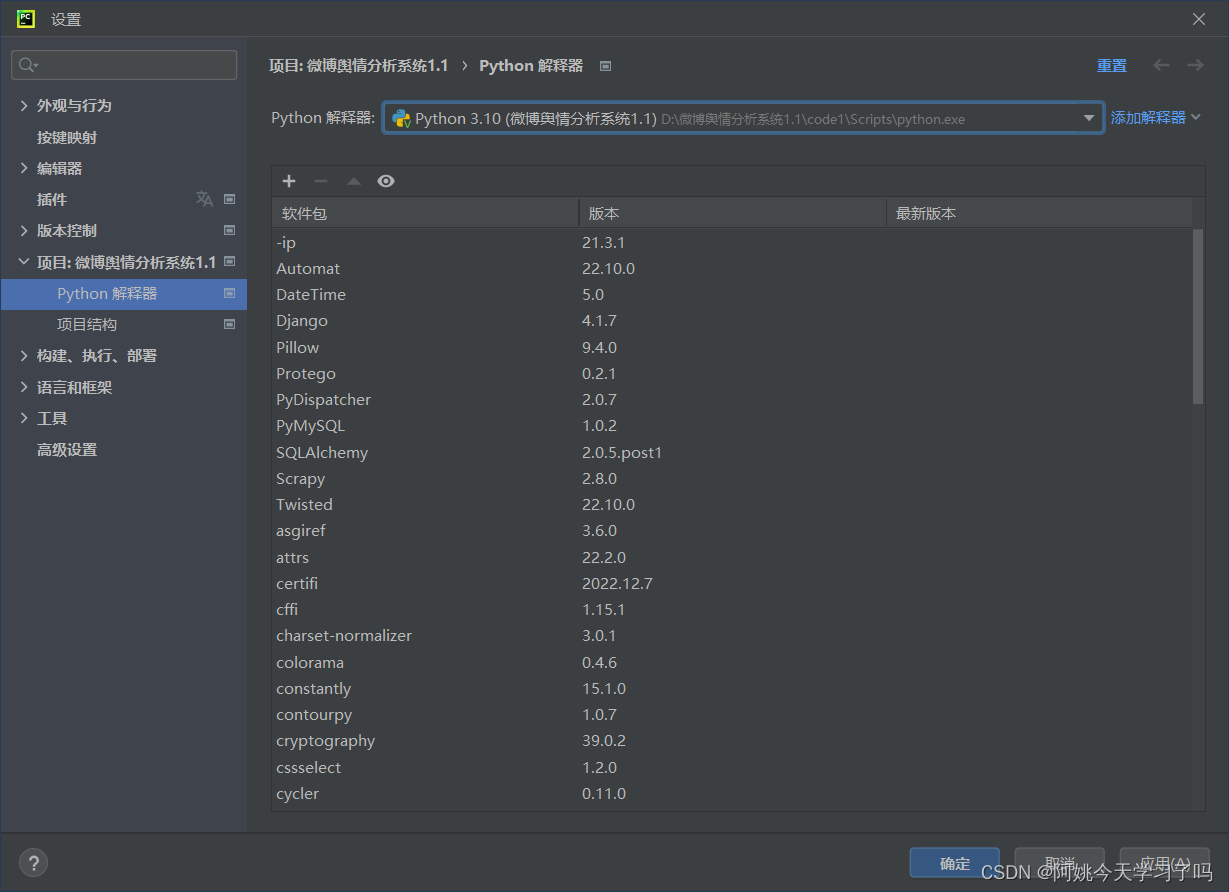Viewport: 1229px width, 892px height.
Task: Click the PyCharm logo in title bar
Action: (26, 18)
